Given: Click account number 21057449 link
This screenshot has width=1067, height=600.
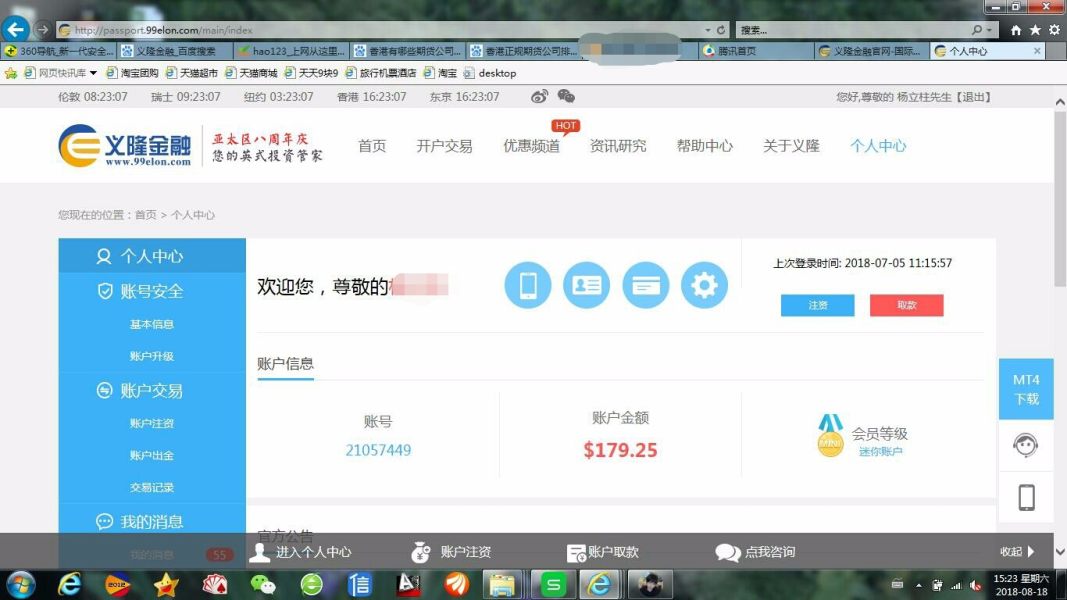Looking at the screenshot, I should tap(378, 450).
